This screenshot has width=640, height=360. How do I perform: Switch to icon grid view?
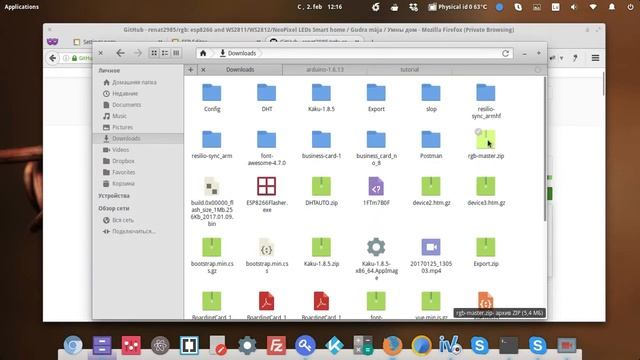154,53
